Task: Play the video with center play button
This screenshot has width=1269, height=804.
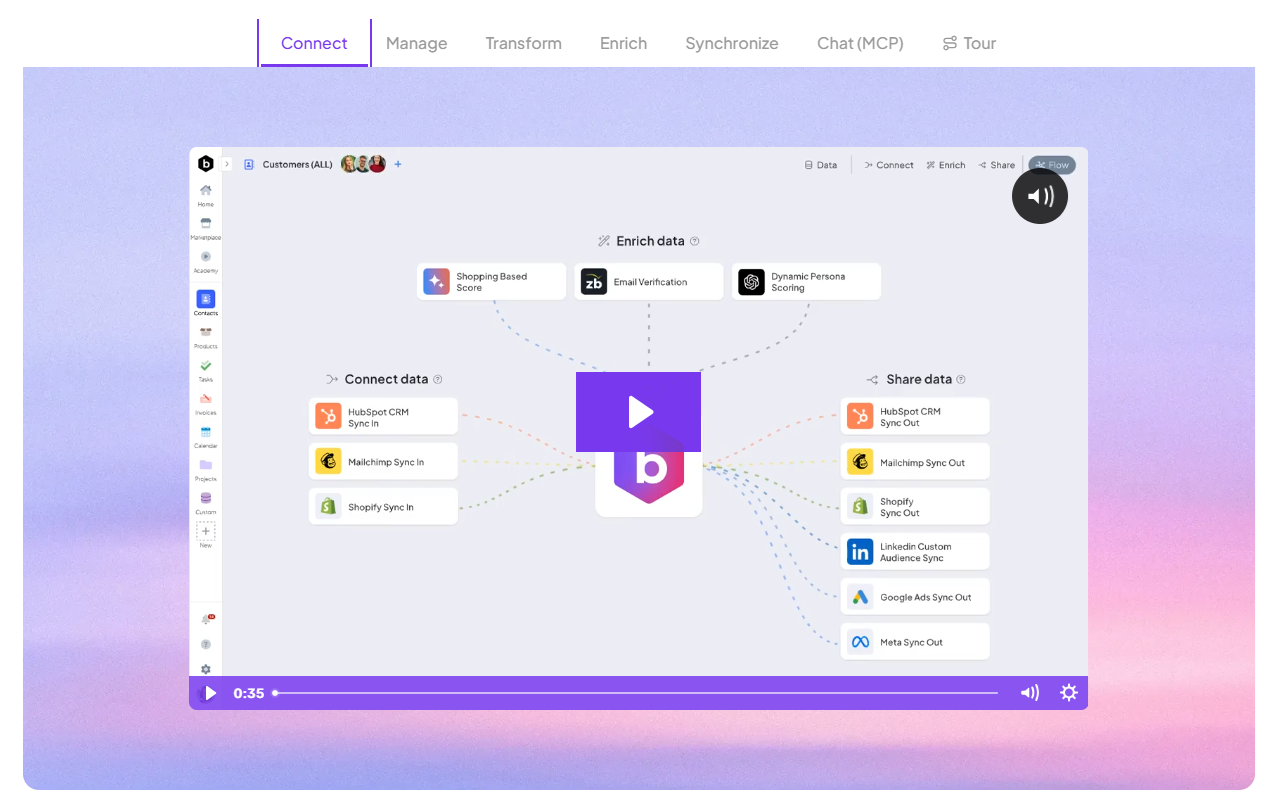Action: 638,412
